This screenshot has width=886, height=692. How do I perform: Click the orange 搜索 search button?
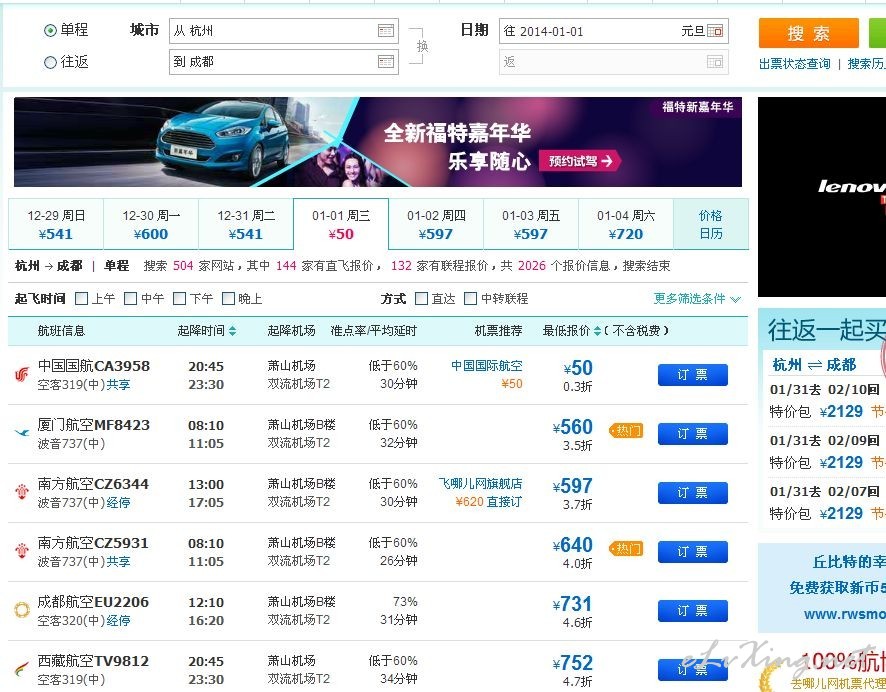point(809,33)
